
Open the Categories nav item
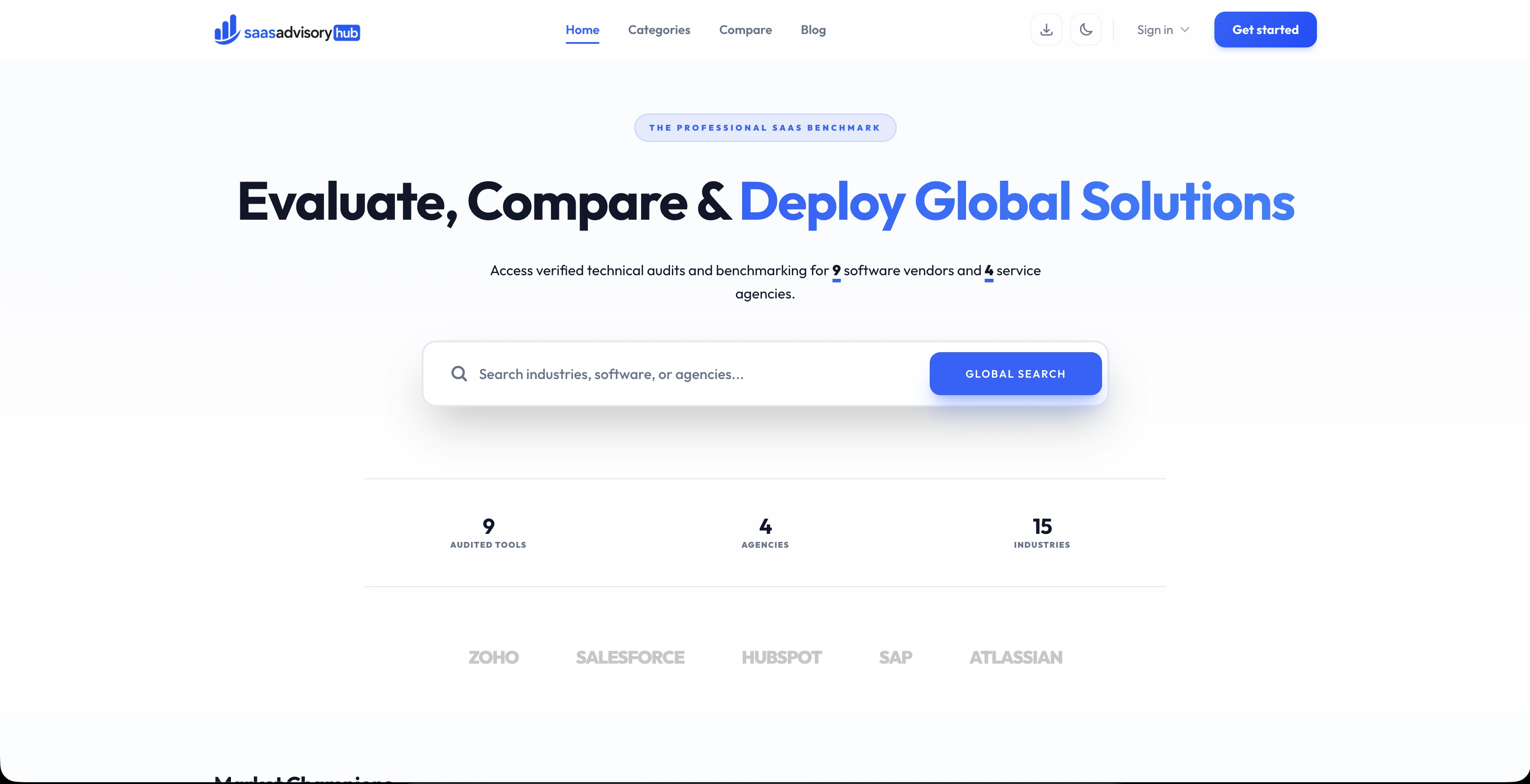click(658, 30)
